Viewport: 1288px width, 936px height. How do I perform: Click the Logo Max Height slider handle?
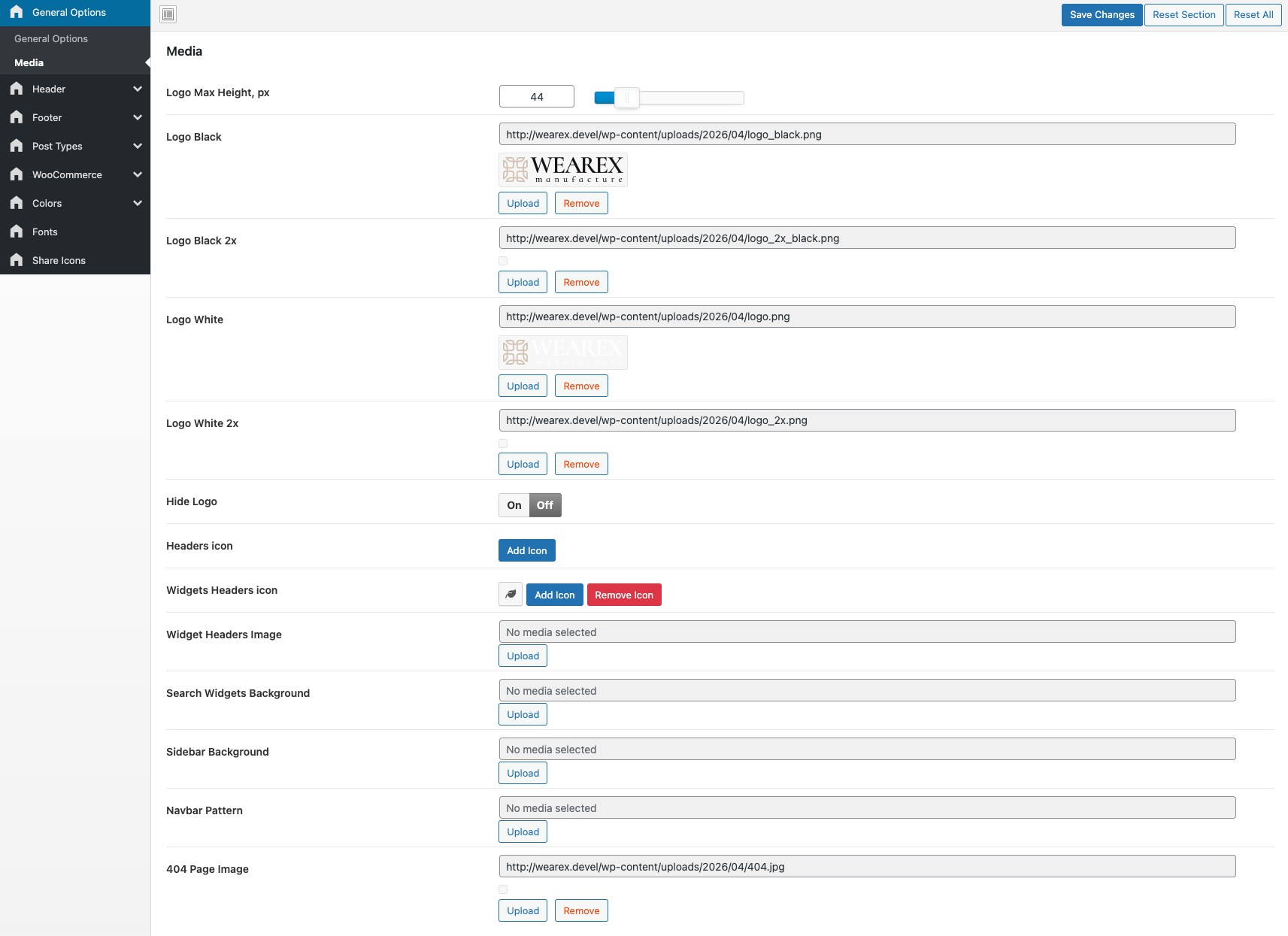[x=626, y=97]
